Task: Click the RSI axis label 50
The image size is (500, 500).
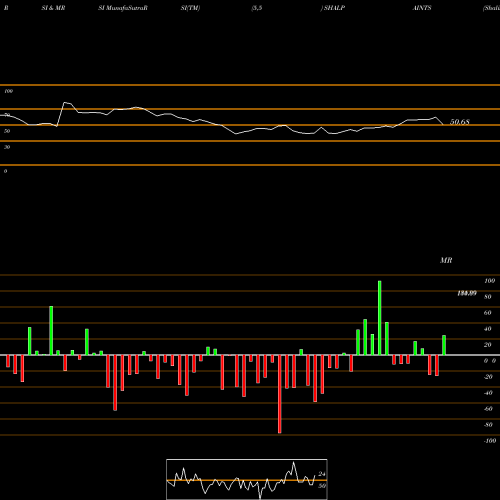Action: pos(7,131)
